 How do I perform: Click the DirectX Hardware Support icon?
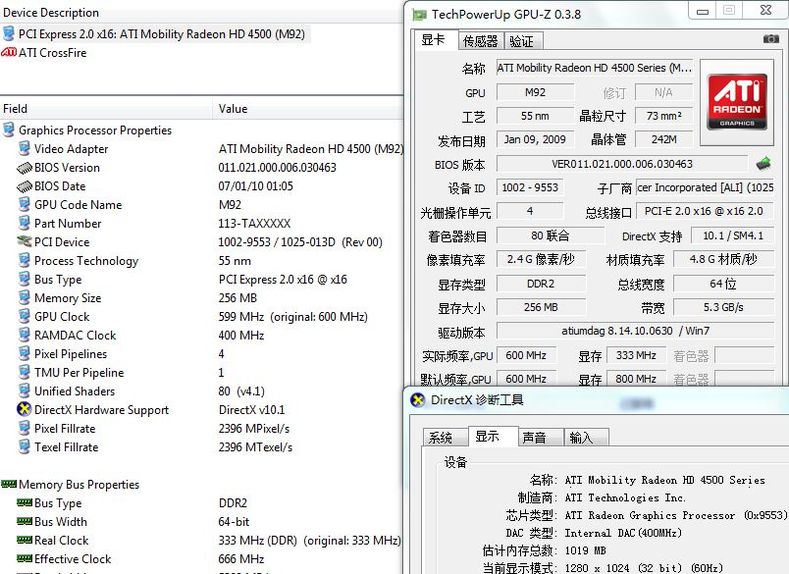point(24,409)
